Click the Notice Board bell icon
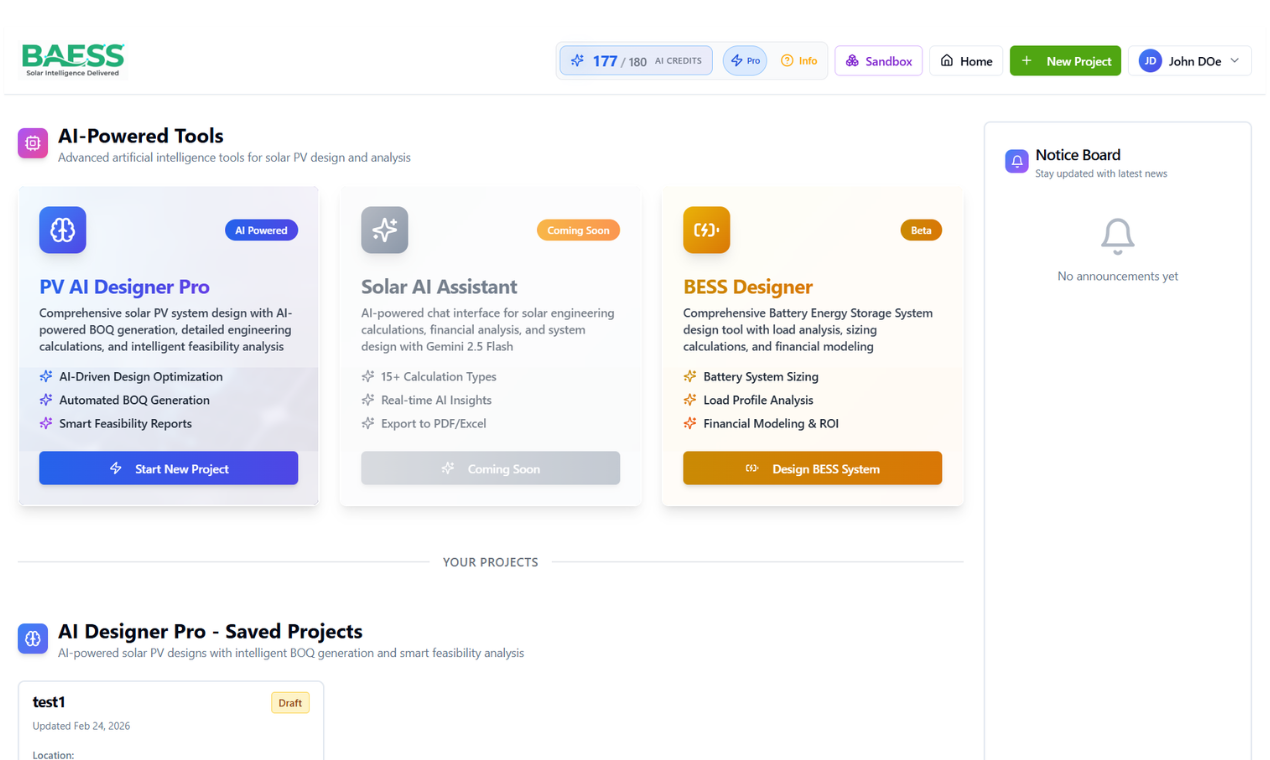1270x760 pixels. [1017, 161]
